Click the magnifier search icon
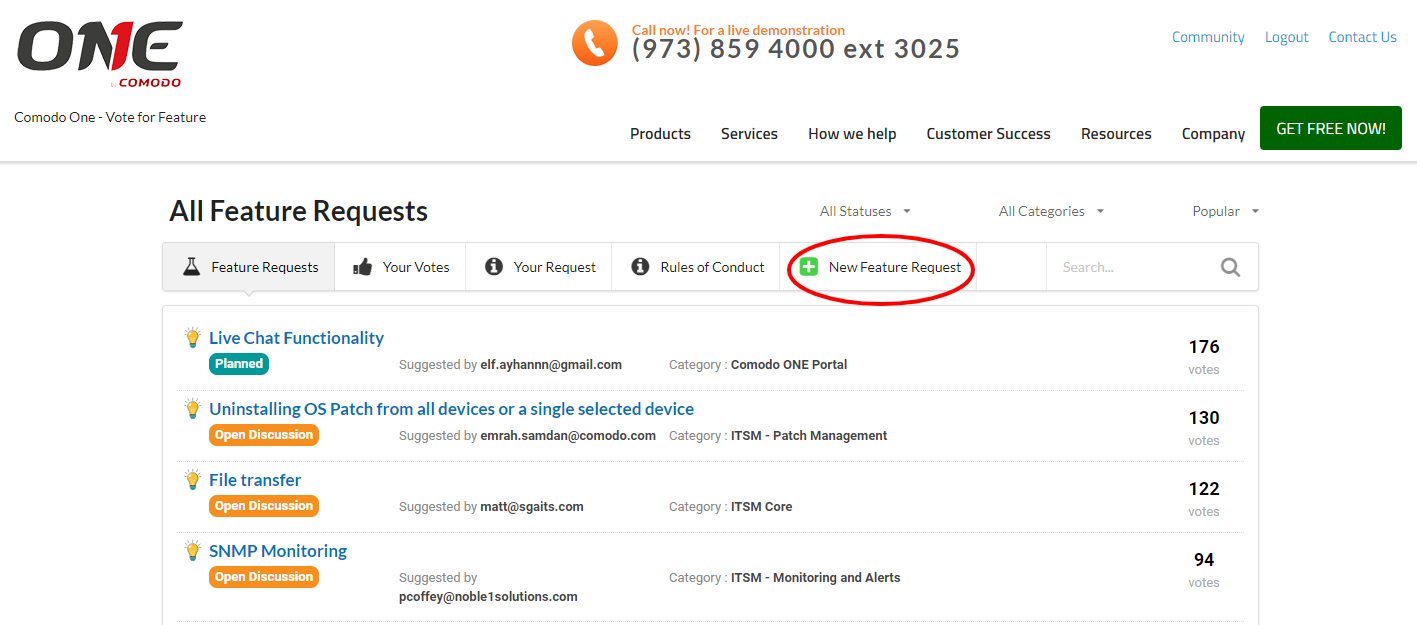 1230,267
